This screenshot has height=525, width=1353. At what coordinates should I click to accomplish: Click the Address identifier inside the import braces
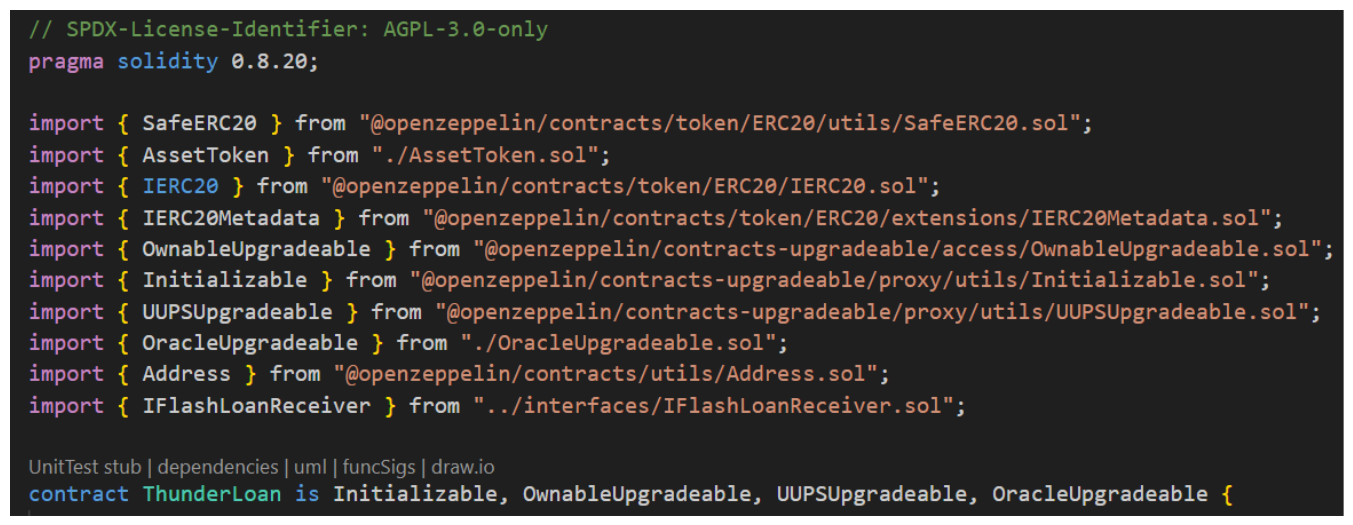click(186, 374)
